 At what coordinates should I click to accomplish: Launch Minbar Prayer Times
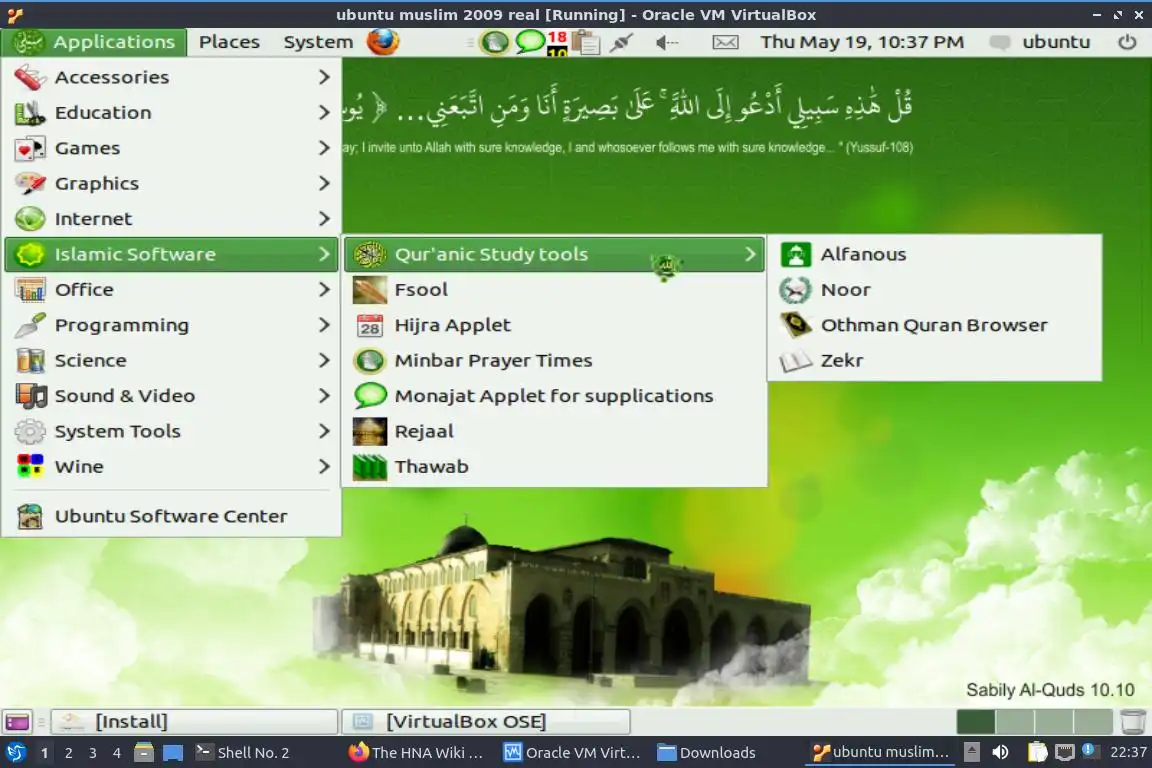click(555, 360)
